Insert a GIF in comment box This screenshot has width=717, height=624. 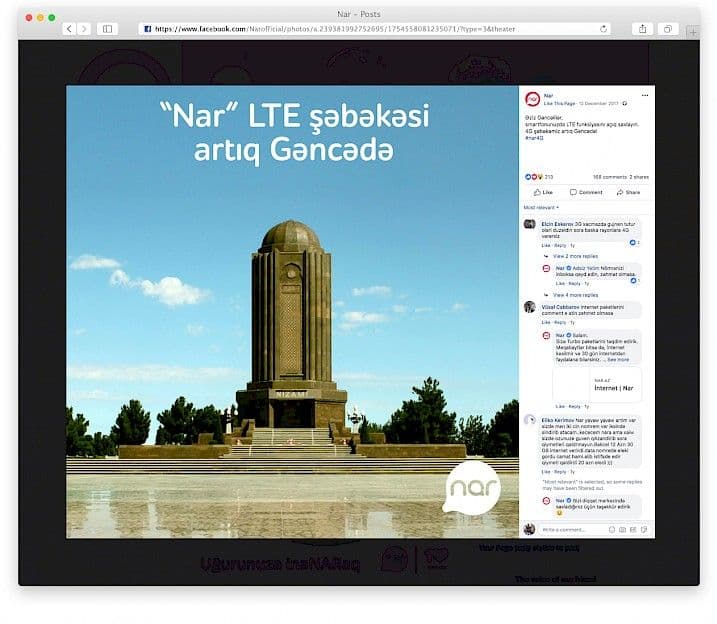point(633,530)
